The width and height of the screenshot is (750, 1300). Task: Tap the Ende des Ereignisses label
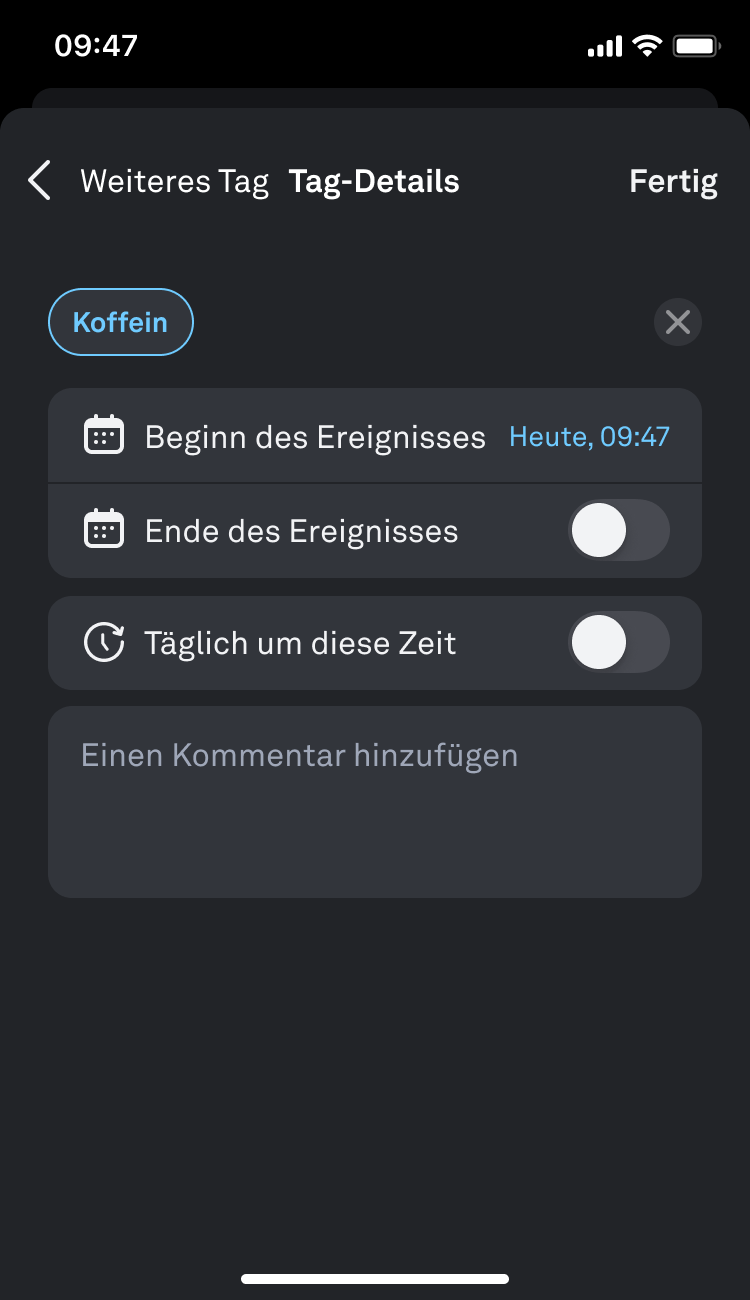(x=301, y=531)
